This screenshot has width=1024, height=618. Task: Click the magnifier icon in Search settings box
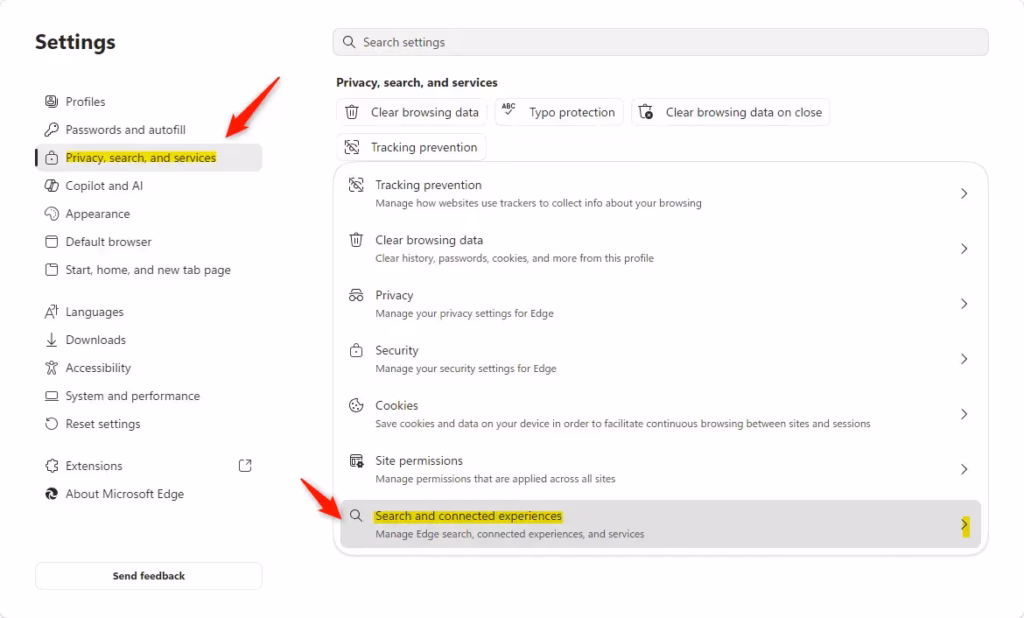[349, 42]
